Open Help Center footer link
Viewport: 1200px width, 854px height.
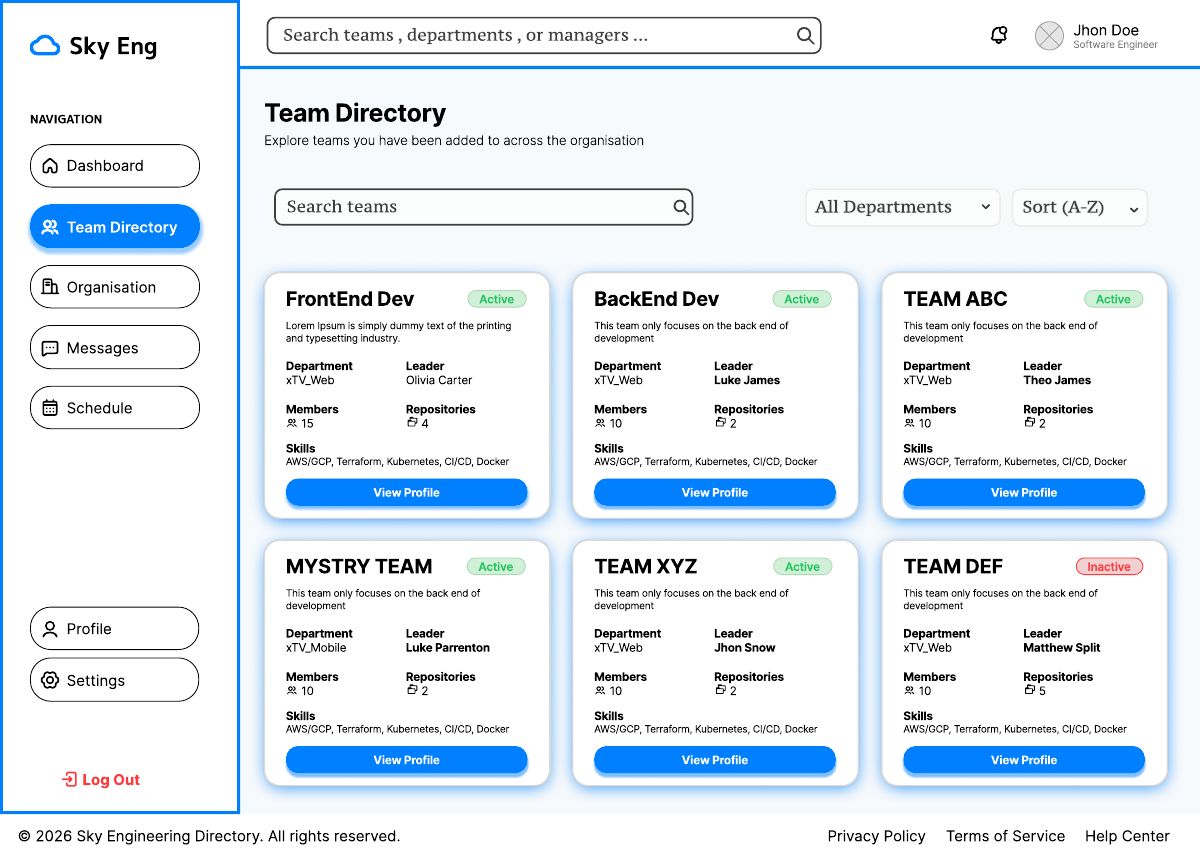coord(1127,836)
